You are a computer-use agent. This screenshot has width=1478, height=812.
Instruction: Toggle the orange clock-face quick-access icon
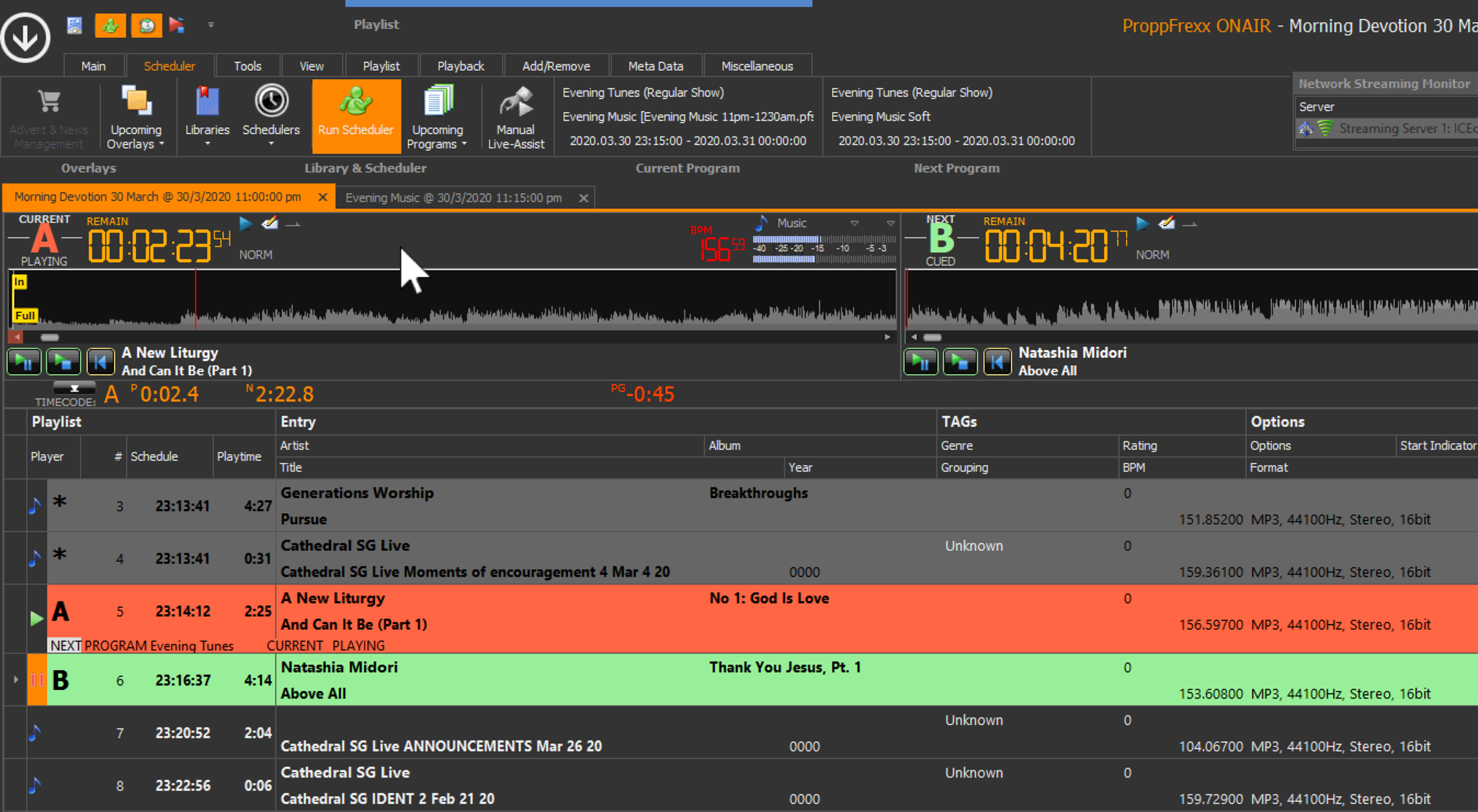tap(146, 26)
